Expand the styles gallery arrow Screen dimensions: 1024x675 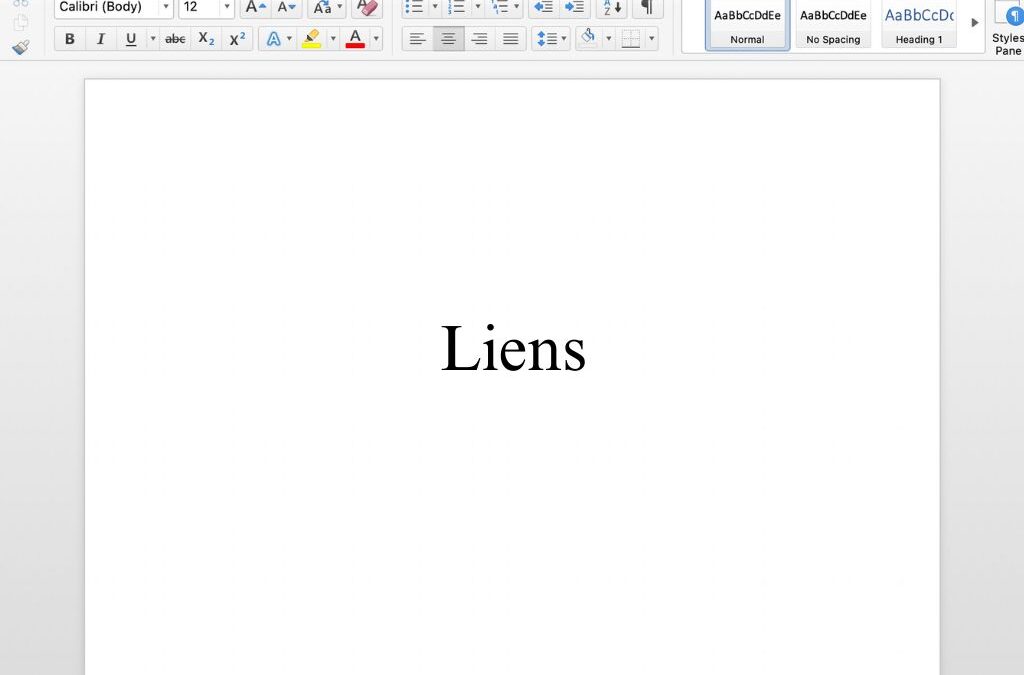(974, 23)
